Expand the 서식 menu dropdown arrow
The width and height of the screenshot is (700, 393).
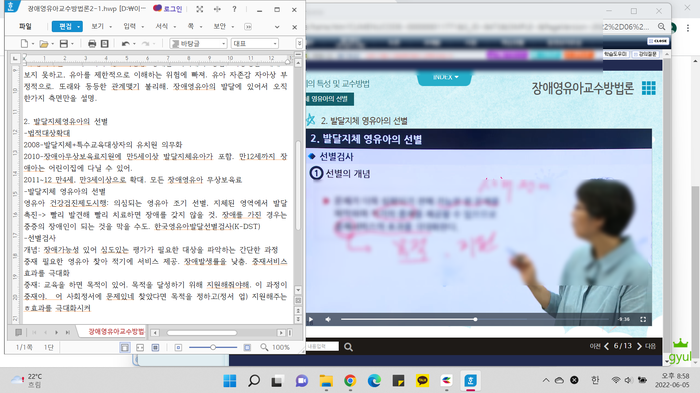click(x=175, y=27)
